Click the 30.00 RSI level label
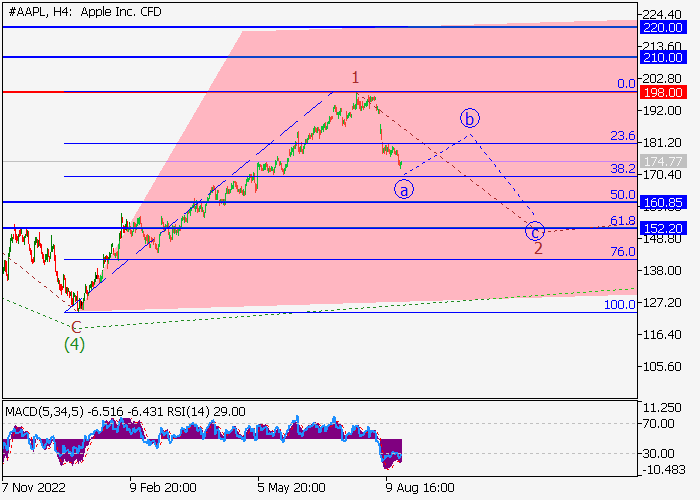This screenshot has width=700, height=500. pyautogui.click(x=658, y=454)
